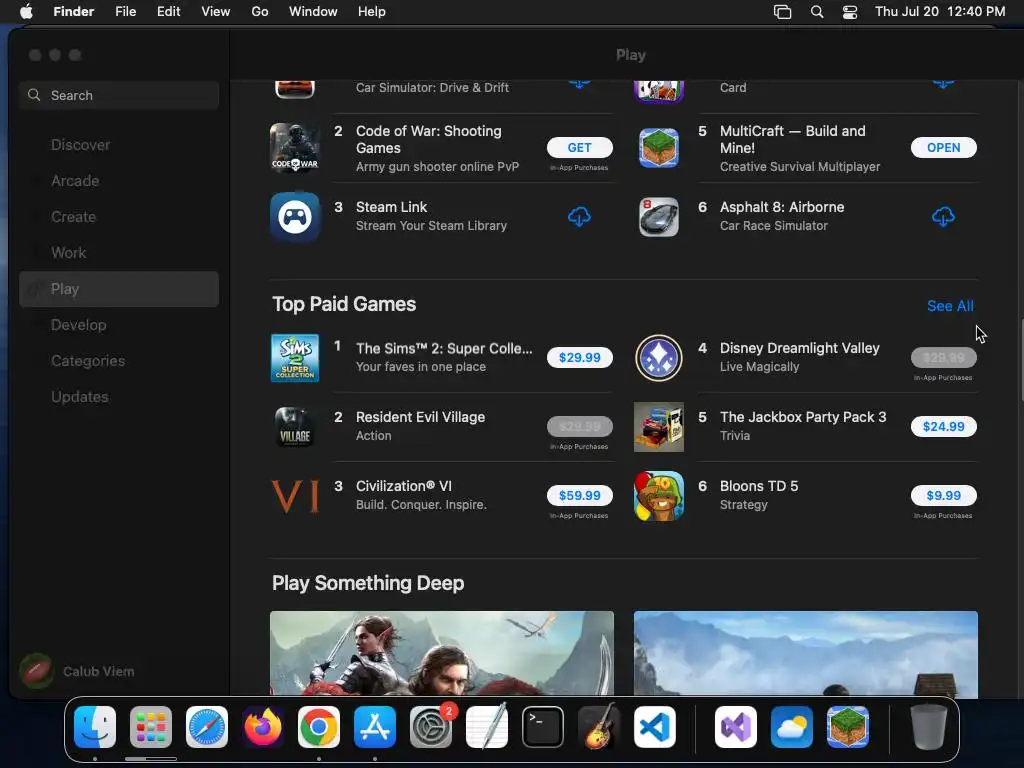1024x768 pixels.
Task: Open Resident Evil Village app icon
Action: (295, 427)
